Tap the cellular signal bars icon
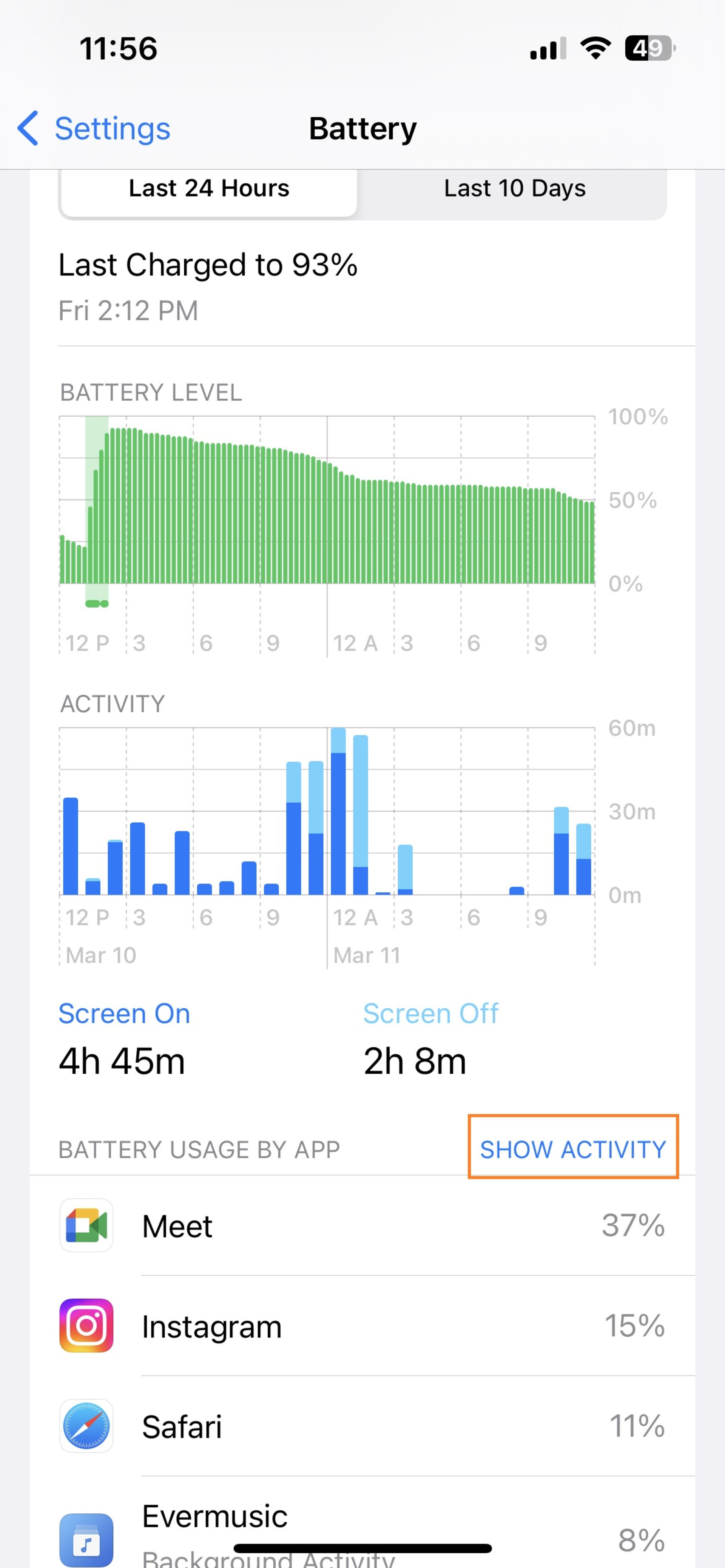725x1568 pixels. tap(547, 49)
